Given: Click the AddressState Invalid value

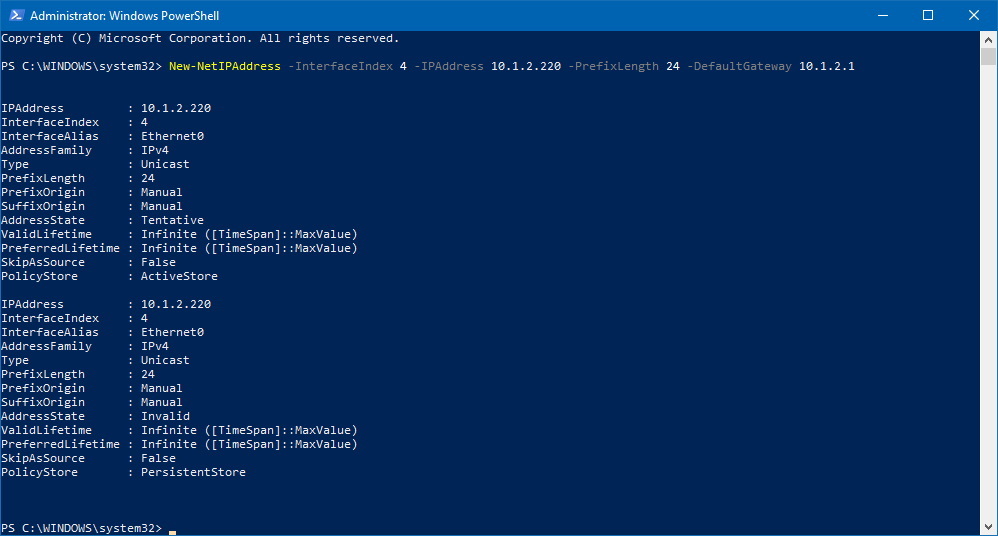Looking at the screenshot, I should [165, 416].
